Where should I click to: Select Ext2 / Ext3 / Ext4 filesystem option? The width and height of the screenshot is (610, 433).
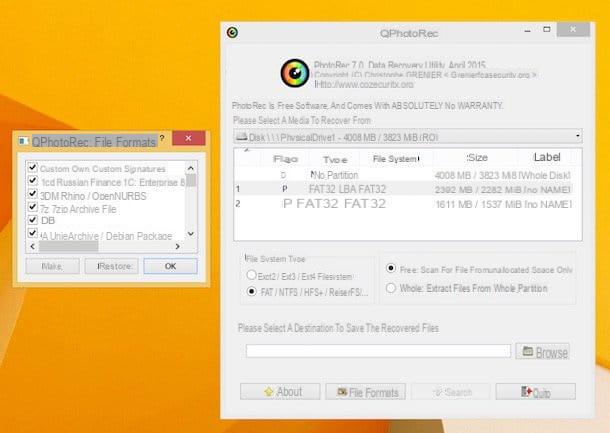tap(251, 275)
